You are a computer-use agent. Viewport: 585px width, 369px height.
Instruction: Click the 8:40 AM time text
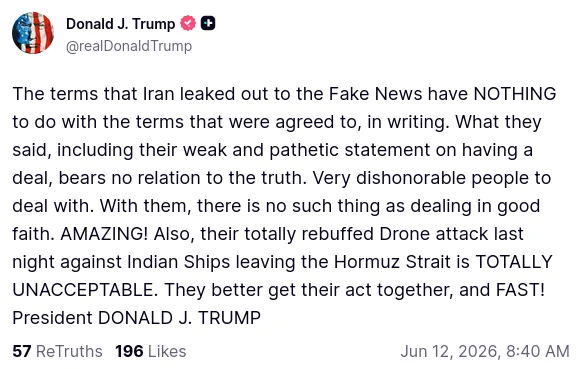tap(538, 351)
